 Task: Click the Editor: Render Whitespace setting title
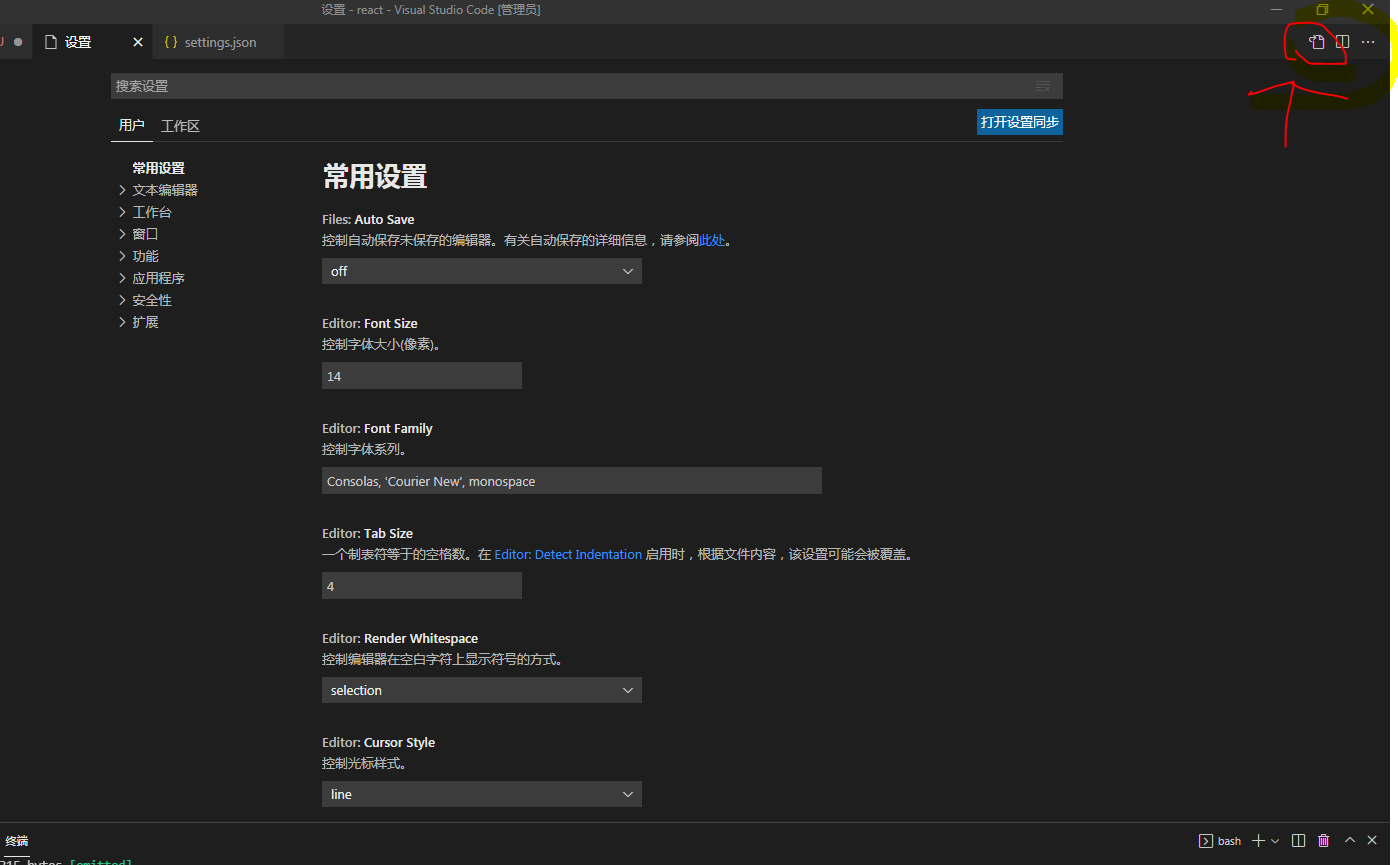(400, 638)
